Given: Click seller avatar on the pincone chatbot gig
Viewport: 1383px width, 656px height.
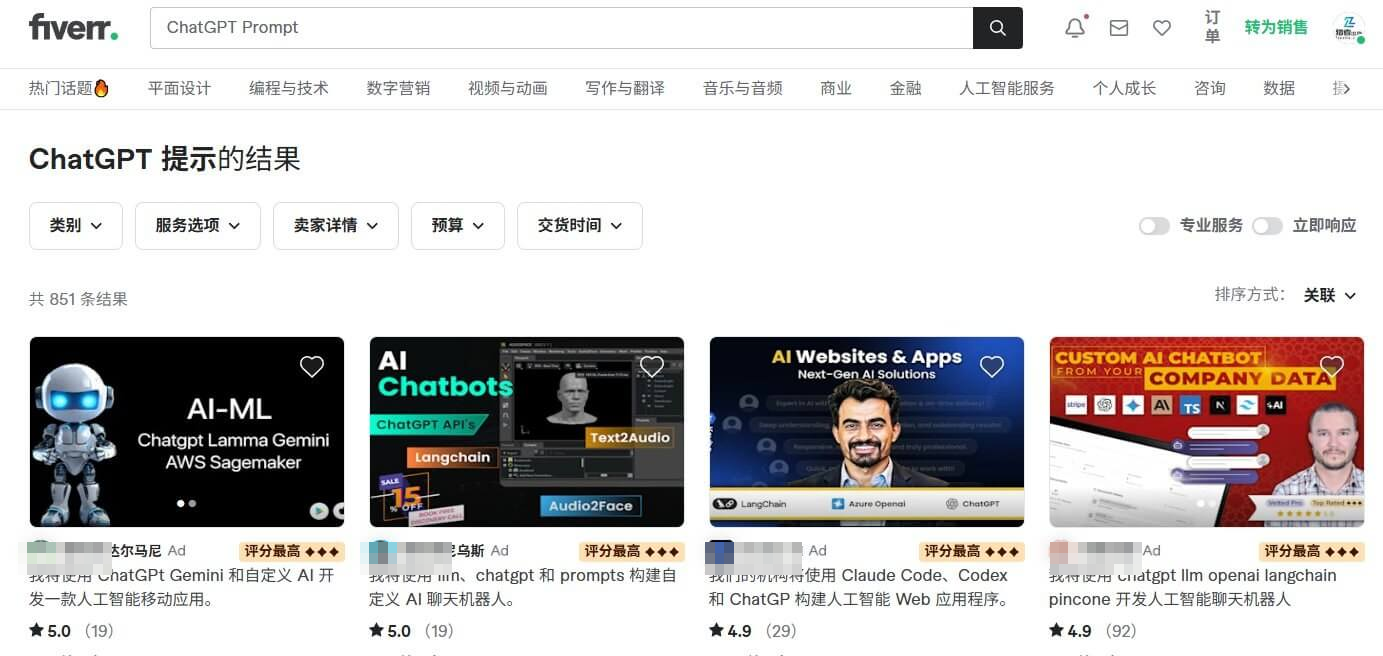Looking at the screenshot, I should (1060, 551).
